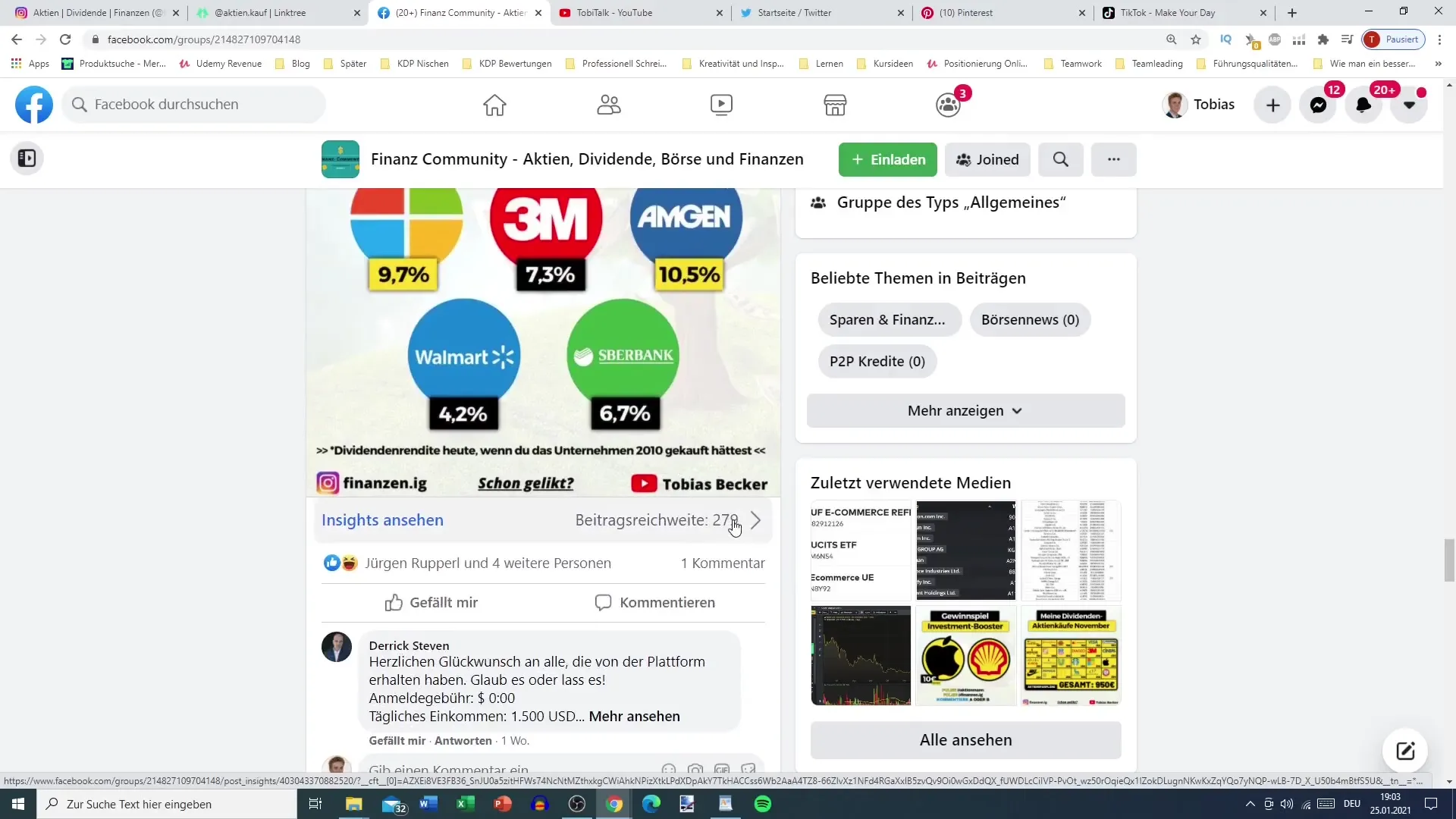Click the plus Create icon next to Tobias
This screenshot has height=819, width=1456.
pos(1273,105)
